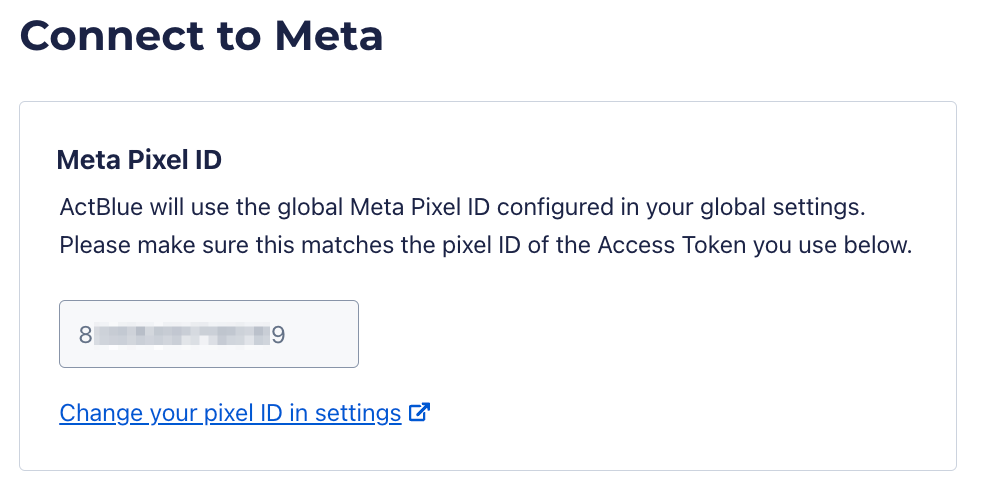This screenshot has height=490, width=1006.
Task: Click the external link icon beside settings link
Action: (421, 412)
